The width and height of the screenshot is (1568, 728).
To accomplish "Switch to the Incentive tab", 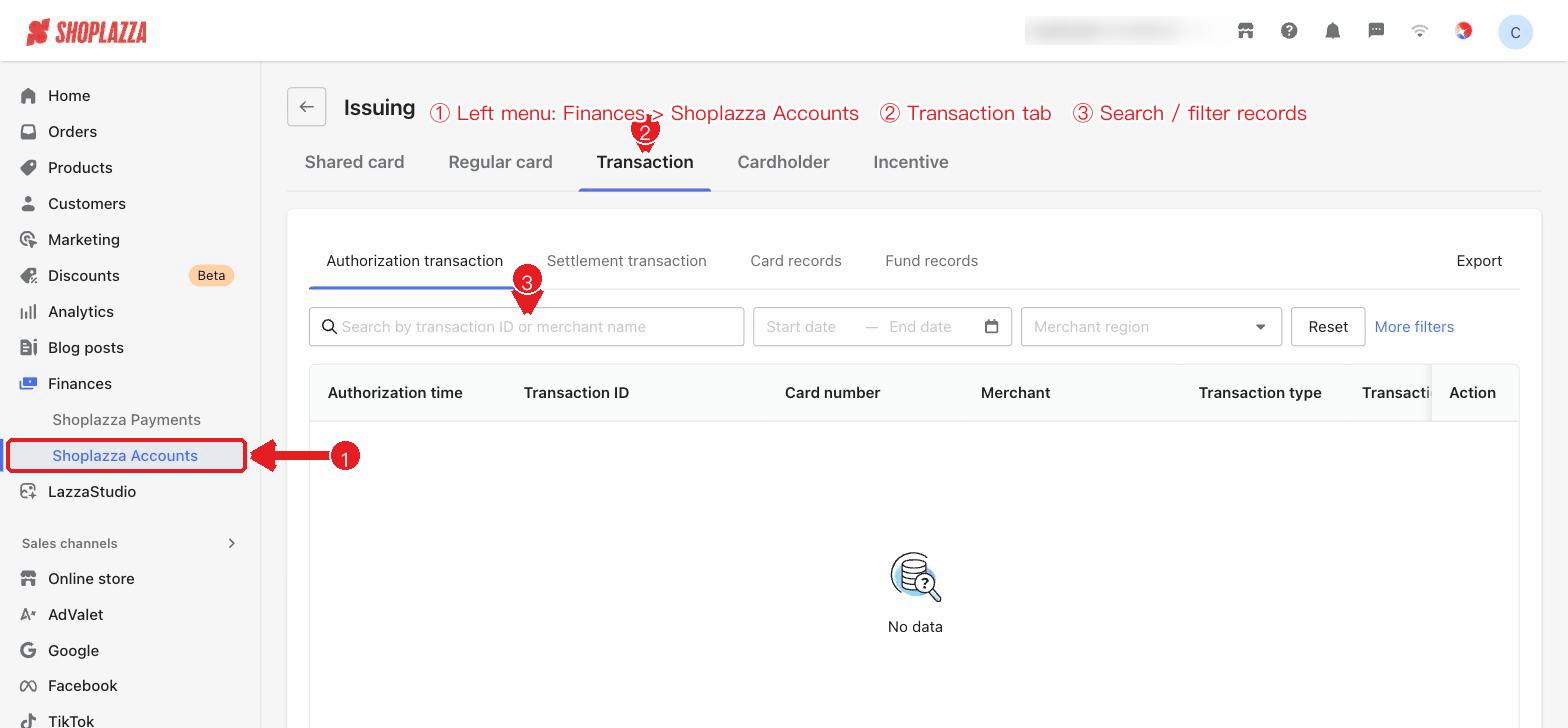I will point(911,162).
